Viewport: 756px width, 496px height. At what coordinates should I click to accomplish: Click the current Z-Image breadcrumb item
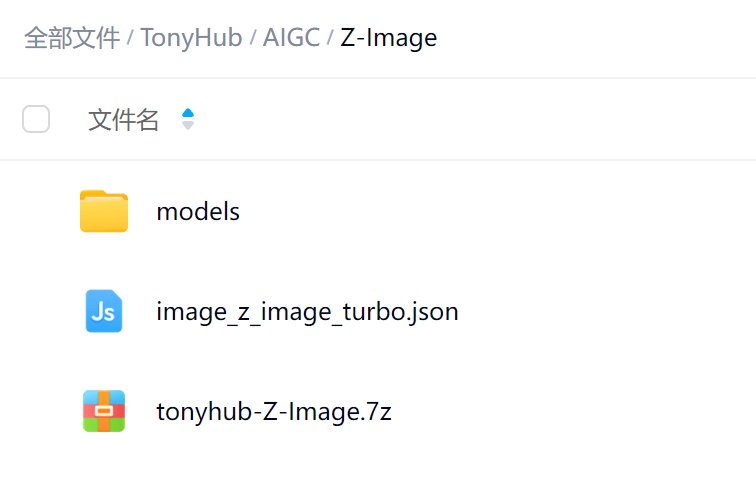(388, 38)
